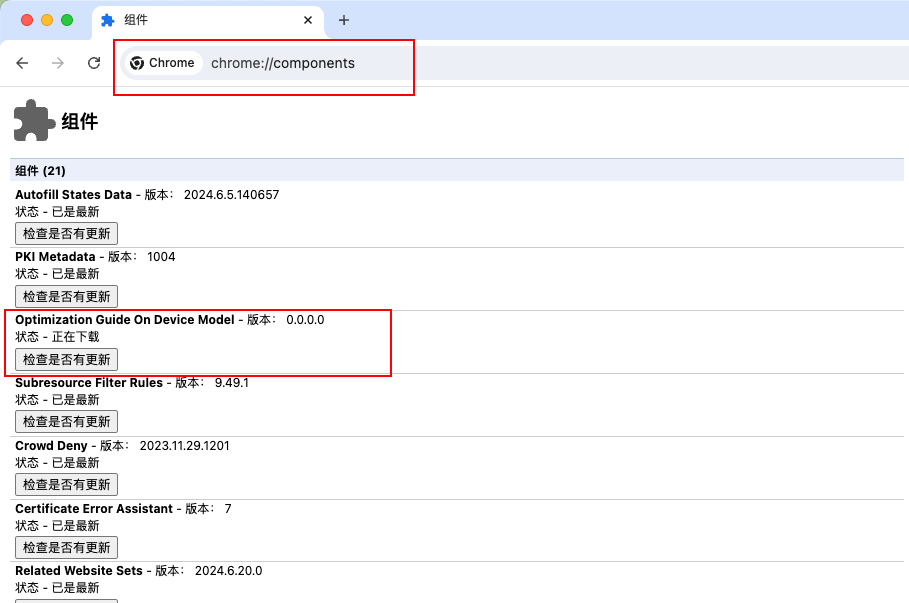909x603 pixels.
Task: Click version number 0.0.0.0
Action: coord(305,320)
